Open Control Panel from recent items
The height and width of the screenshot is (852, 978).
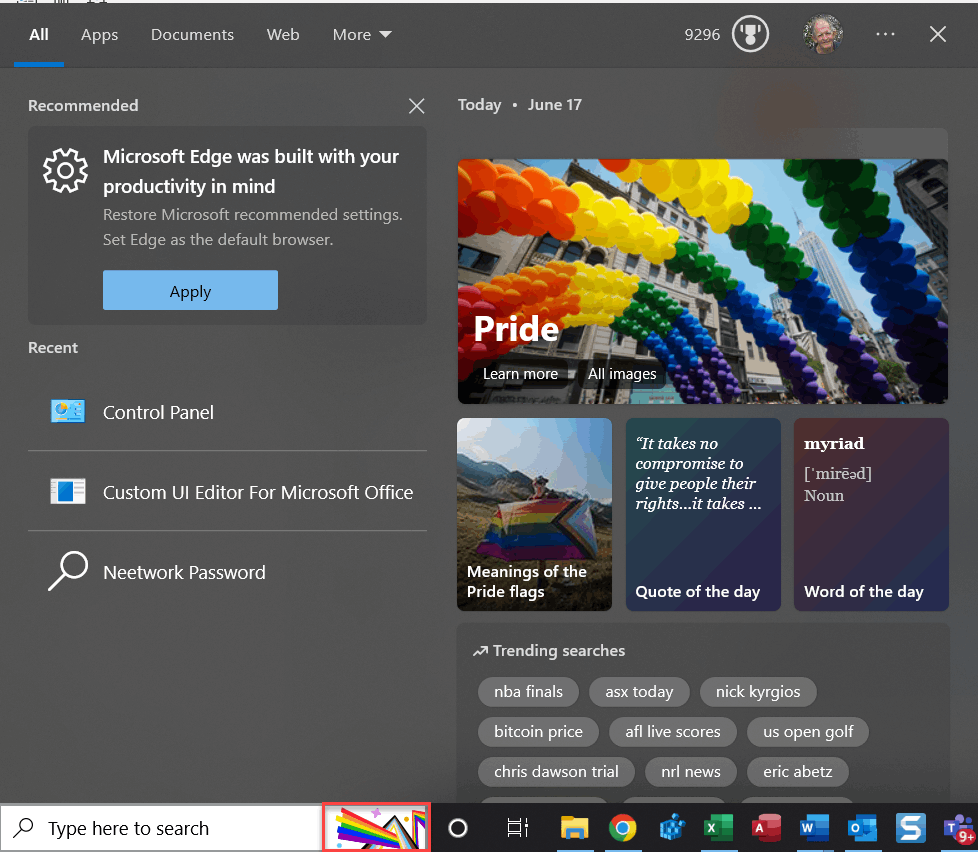[x=158, y=412]
